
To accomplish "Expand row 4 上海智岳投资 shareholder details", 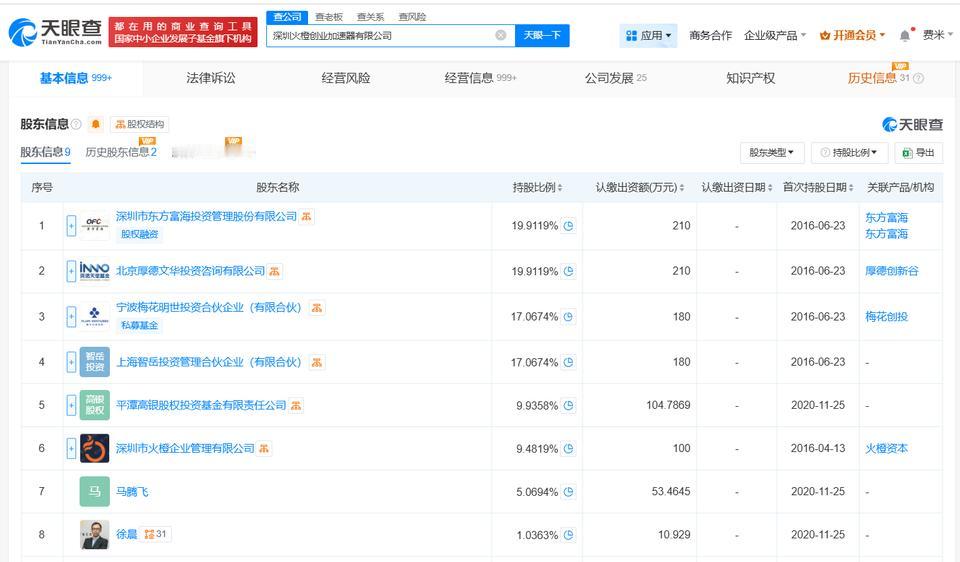I will coord(71,362).
